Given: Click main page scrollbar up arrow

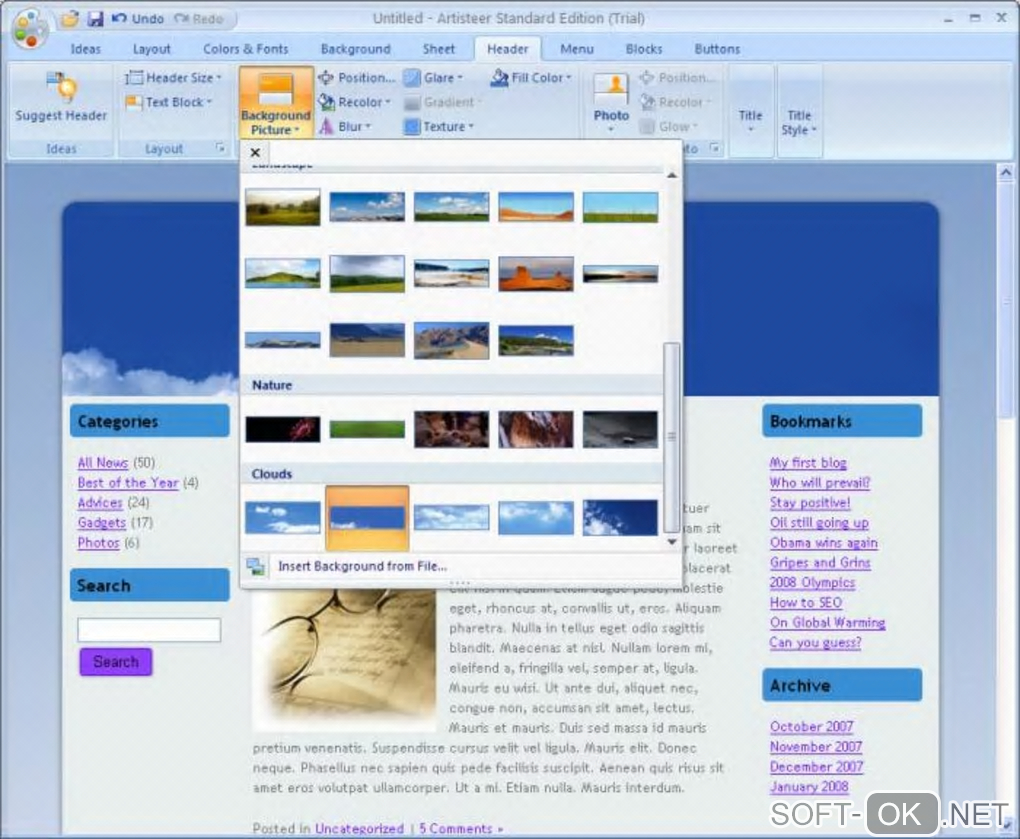Looking at the screenshot, I should pos(1006,173).
